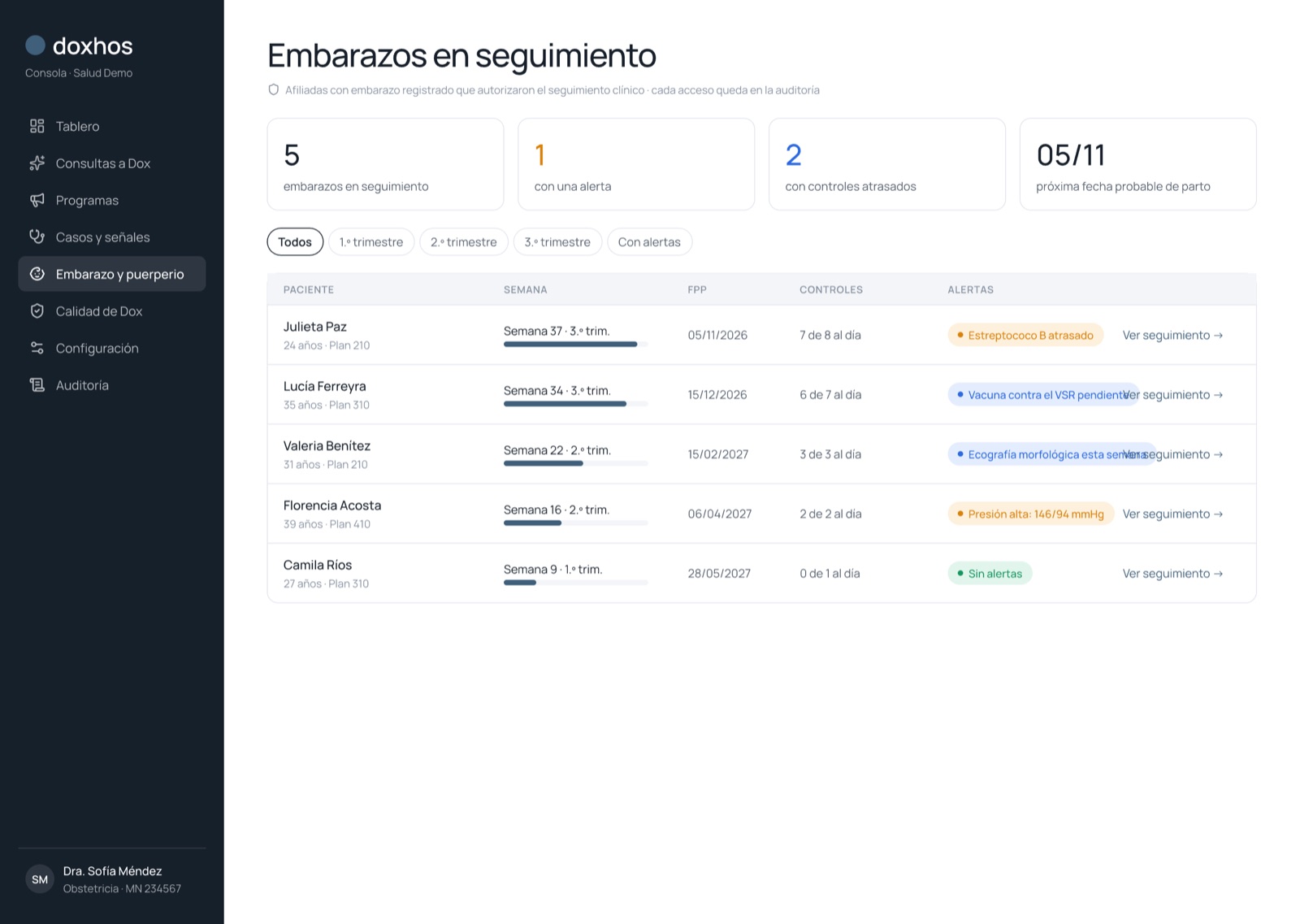Click the sparkle icon beside Consultas a Dox
The width and height of the screenshot is (1300, 924).
point(37,163)
